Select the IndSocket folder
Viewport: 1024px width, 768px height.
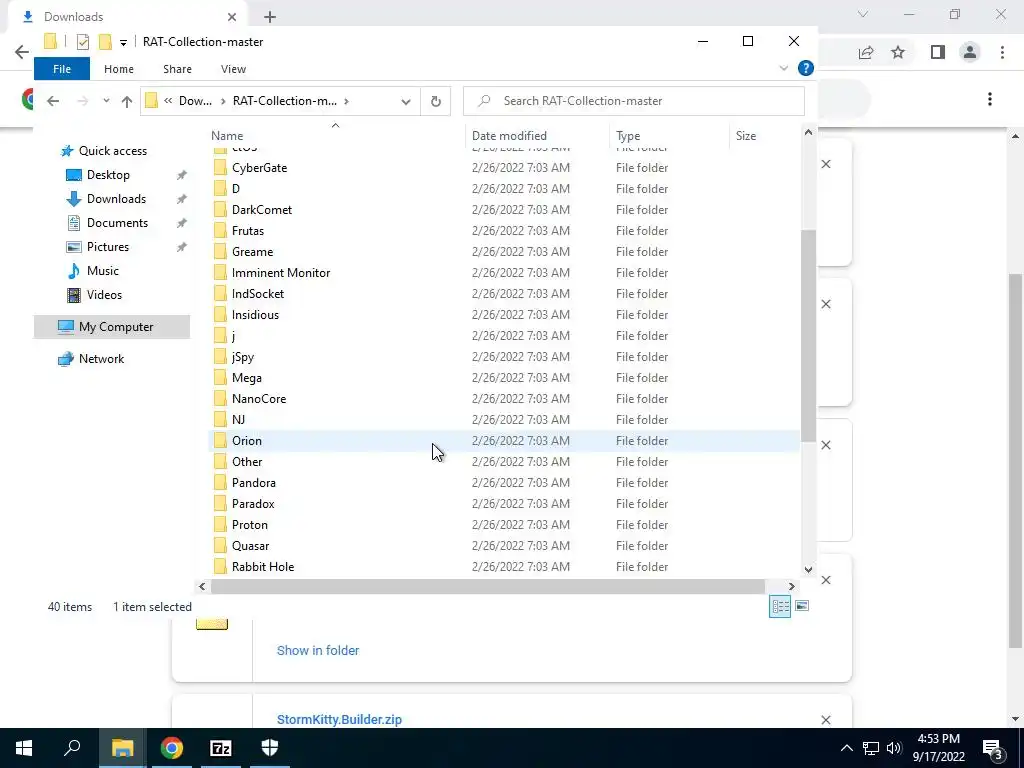[x=257, y=294]
